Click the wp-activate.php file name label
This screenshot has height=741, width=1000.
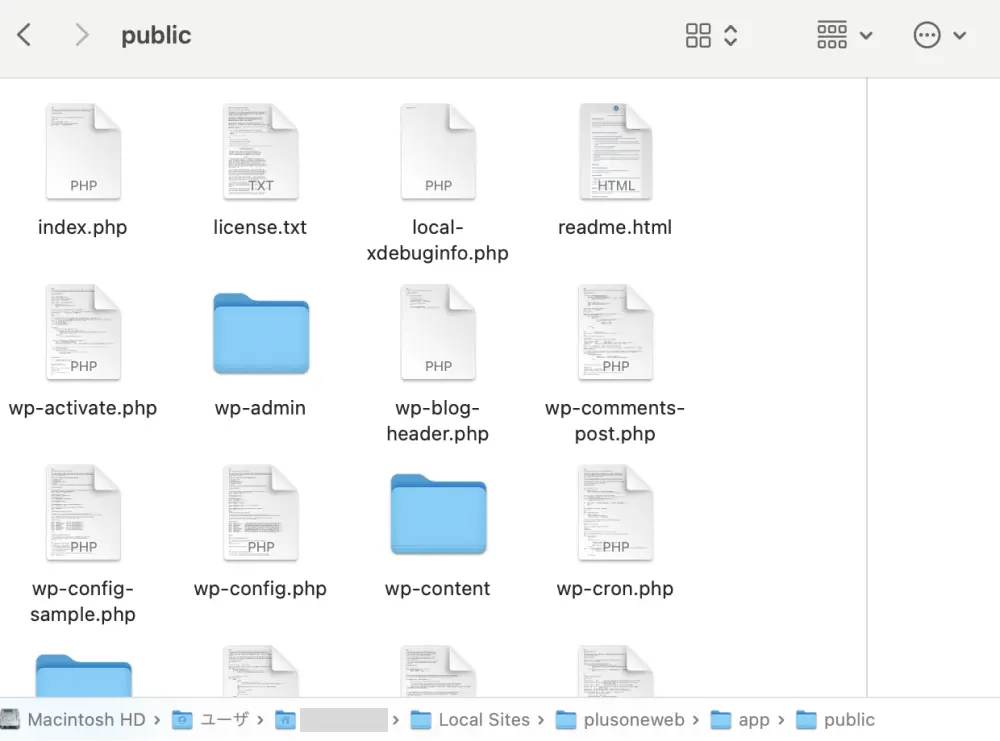[x=83, y=408]
